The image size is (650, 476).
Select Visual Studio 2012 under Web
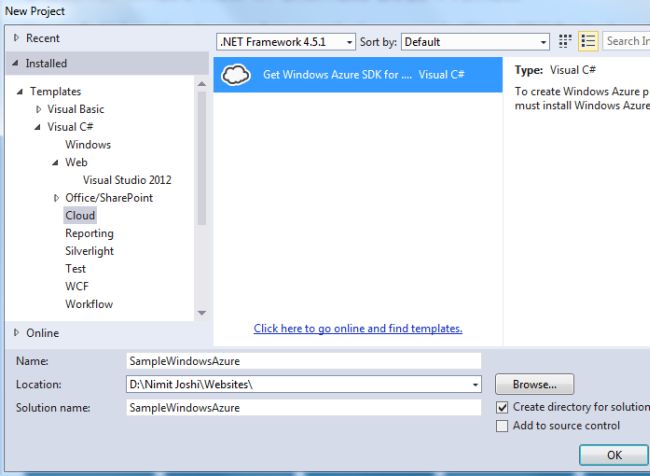[127, 180]
